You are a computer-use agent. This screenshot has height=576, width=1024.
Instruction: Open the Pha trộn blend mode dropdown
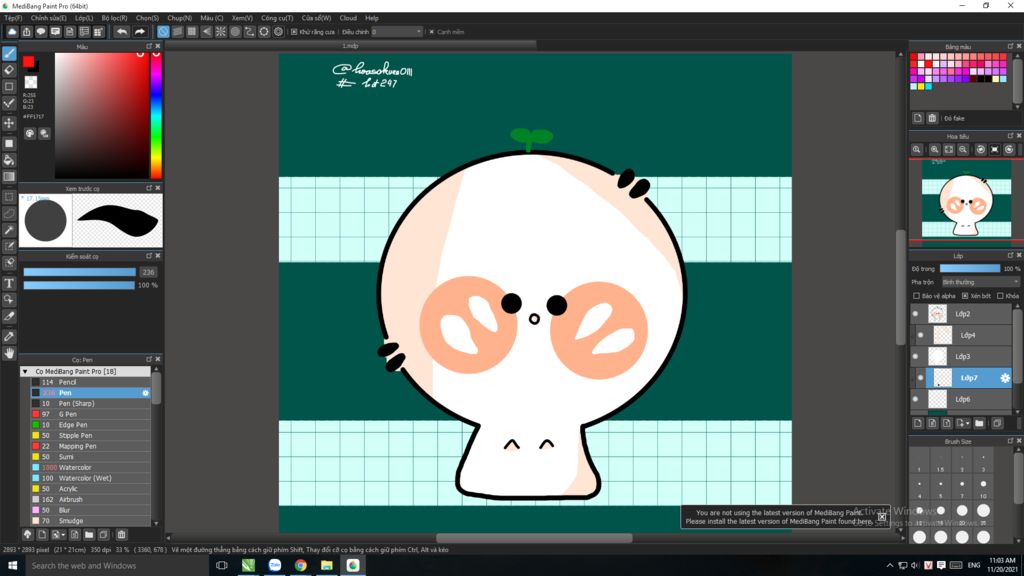pyautogui.click(x=980, y=282)
